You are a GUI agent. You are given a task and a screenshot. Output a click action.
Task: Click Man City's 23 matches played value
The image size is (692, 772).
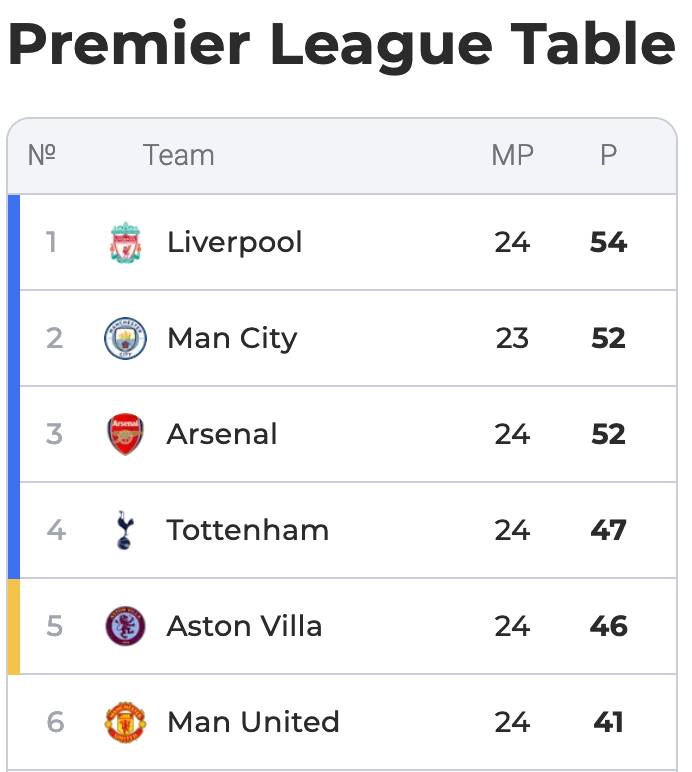coord(512,338)
